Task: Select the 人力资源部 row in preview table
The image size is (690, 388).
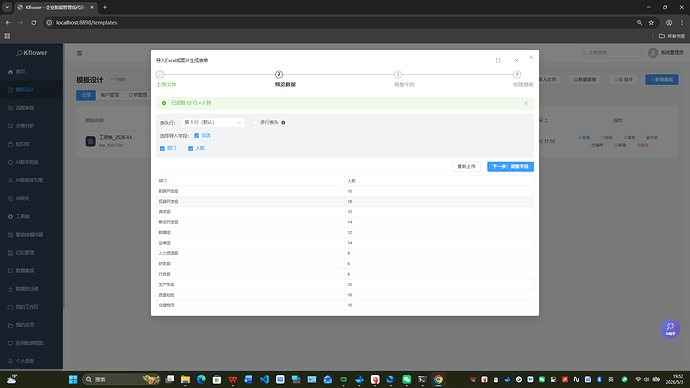Action: coord(345,253)
